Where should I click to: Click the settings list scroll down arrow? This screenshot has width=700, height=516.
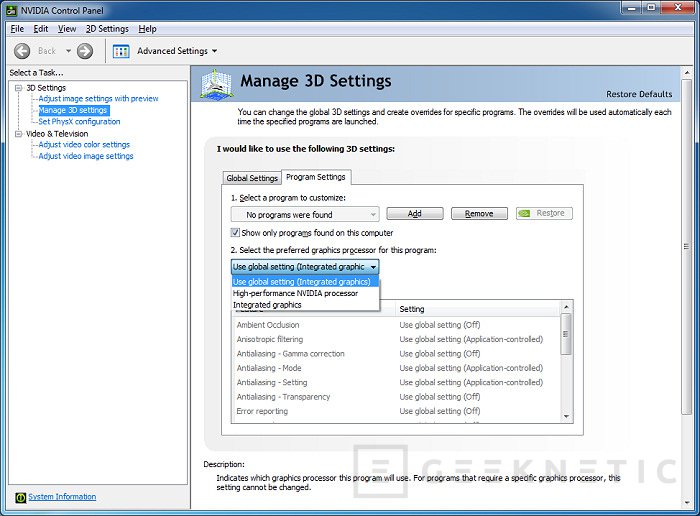[x=566, y=416]
